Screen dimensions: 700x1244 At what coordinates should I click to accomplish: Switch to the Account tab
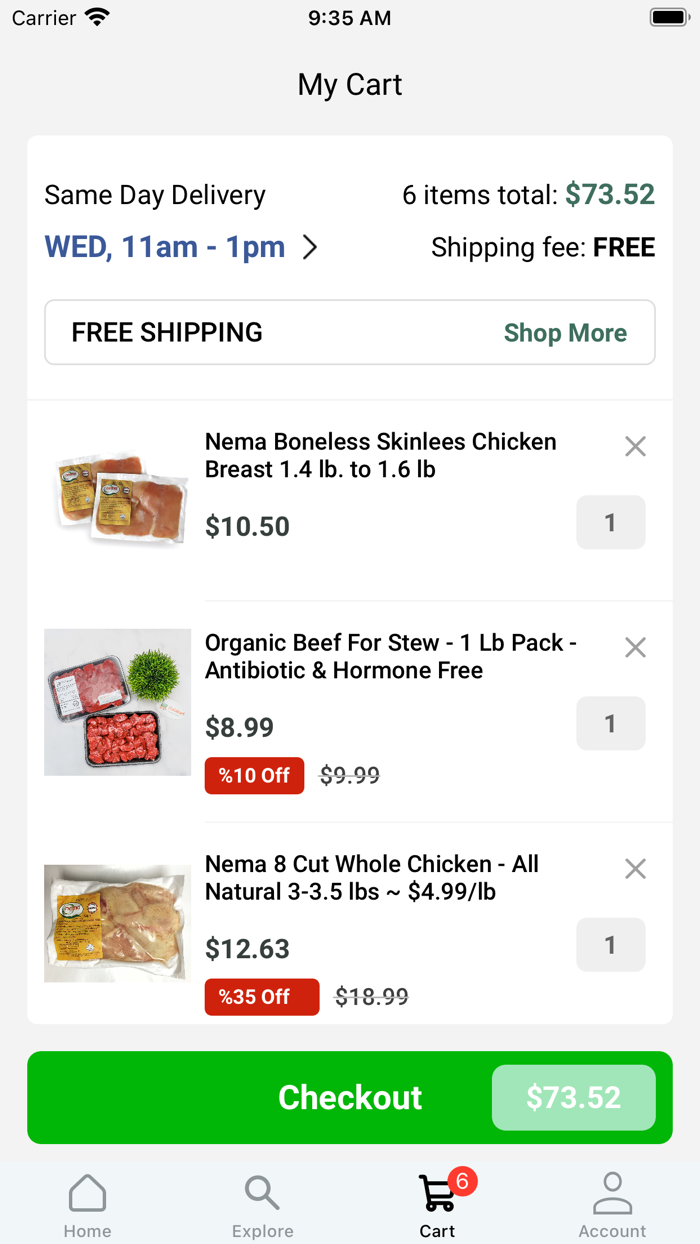pyautogui.click(x=612, y=1203)
